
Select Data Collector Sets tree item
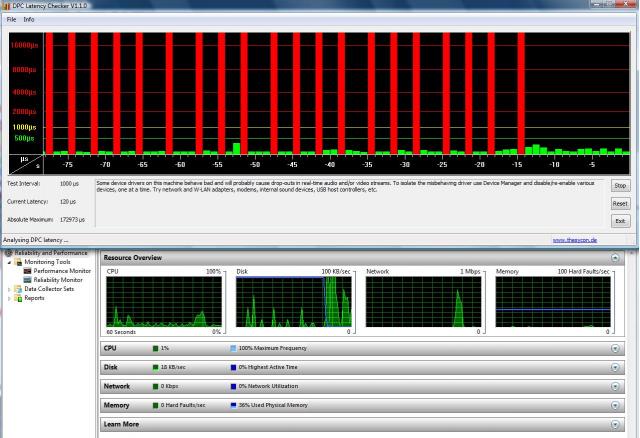point(49,289)
